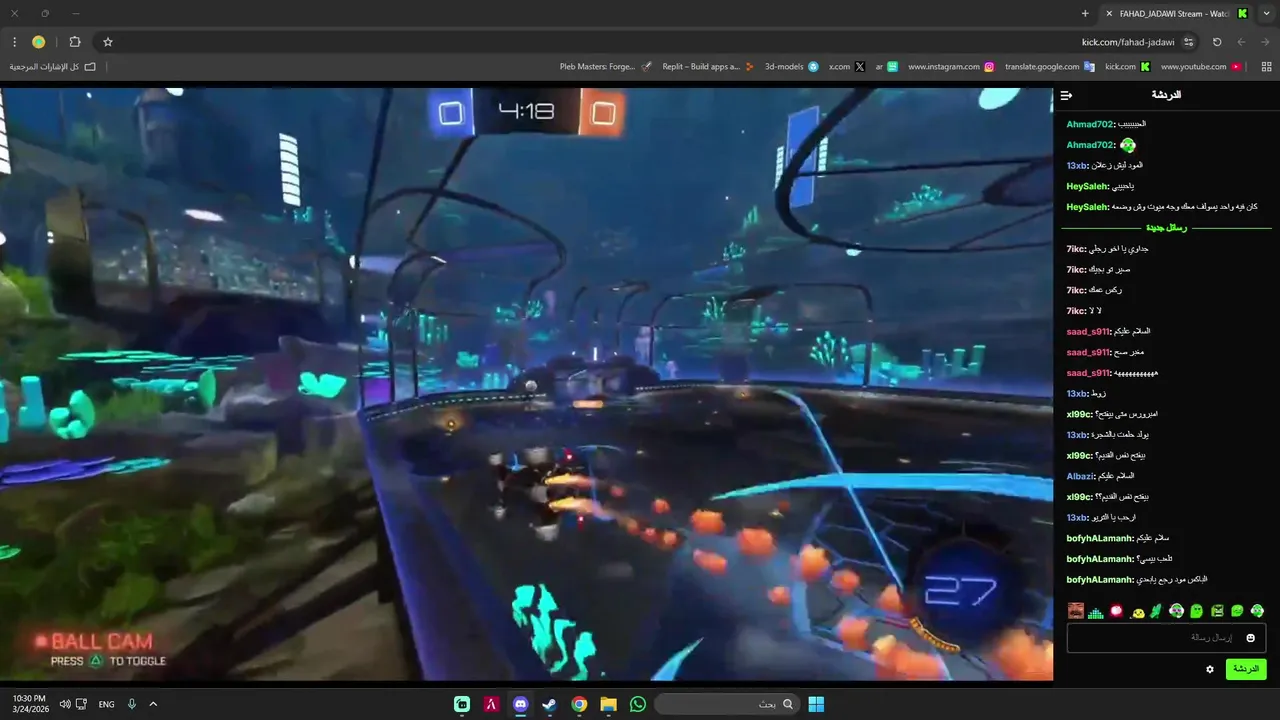The height and width of the screenshot is (720, 1280).
Task: Insert the green rocket emote
Action: tap(1157, 611)
